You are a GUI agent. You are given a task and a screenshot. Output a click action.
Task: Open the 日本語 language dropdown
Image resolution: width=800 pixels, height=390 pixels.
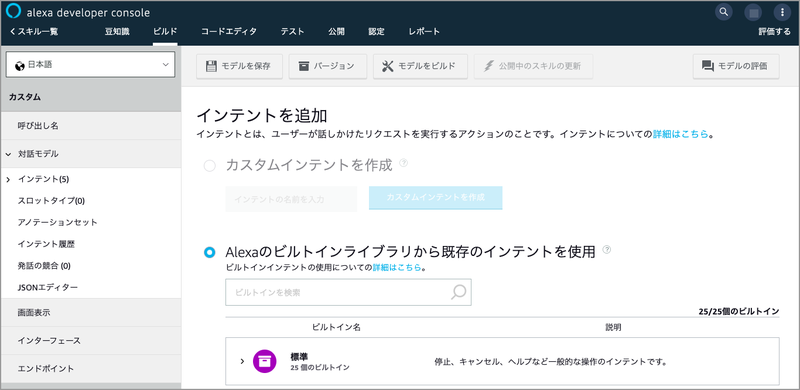[90, 65]
